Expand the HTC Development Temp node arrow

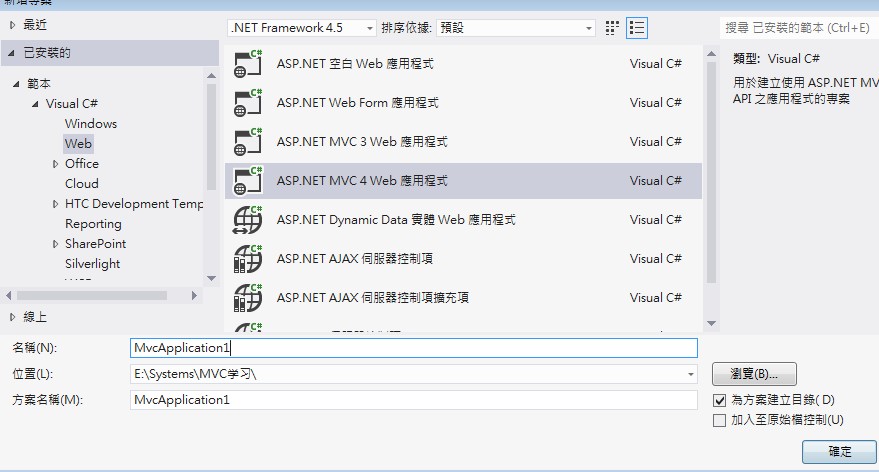click(x=55, y=204)
